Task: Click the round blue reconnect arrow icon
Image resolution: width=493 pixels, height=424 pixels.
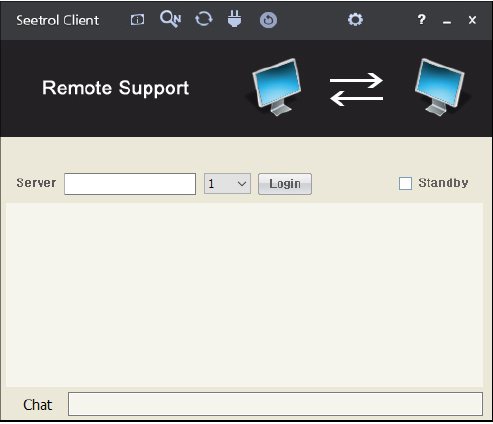Action: click(x=268, y=20)
